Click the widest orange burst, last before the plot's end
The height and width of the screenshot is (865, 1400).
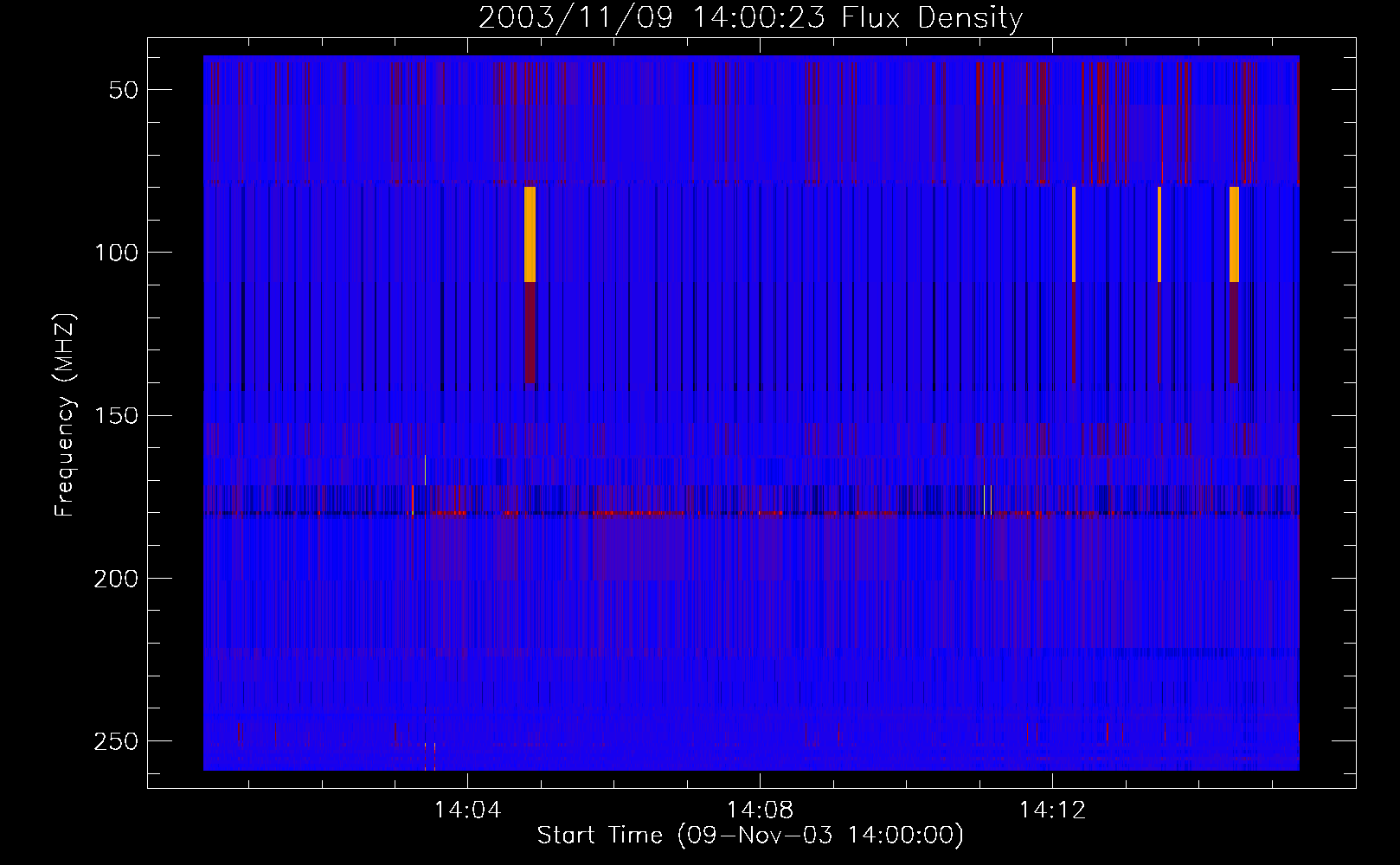tap(1234, 234)
